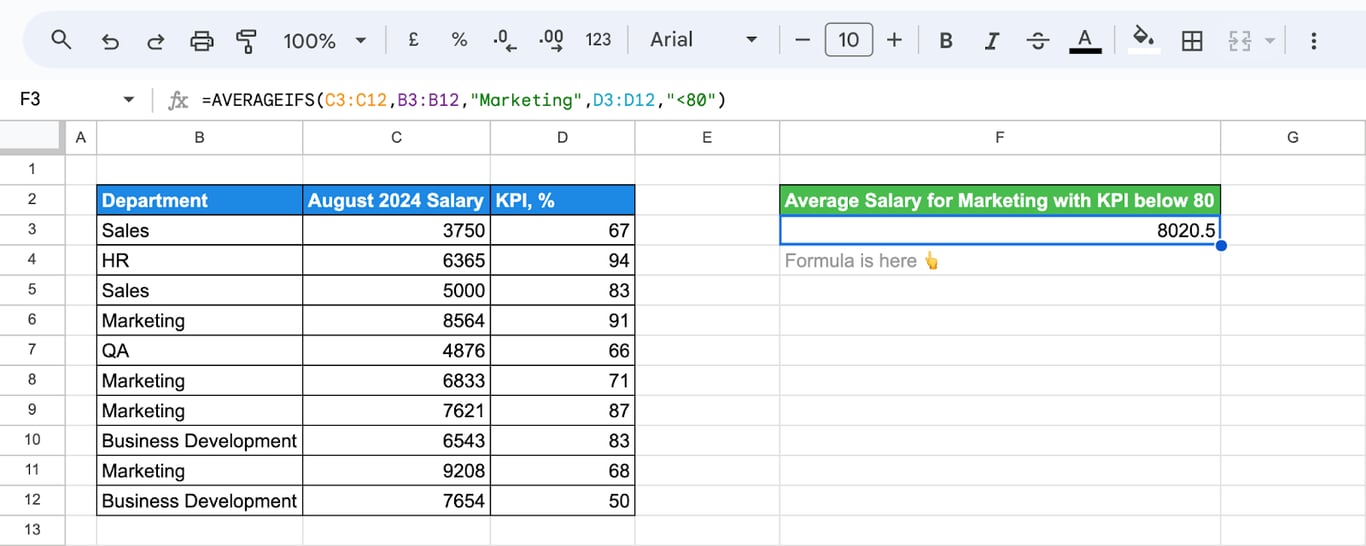Open the 100% zoom level dropdown

325,40
